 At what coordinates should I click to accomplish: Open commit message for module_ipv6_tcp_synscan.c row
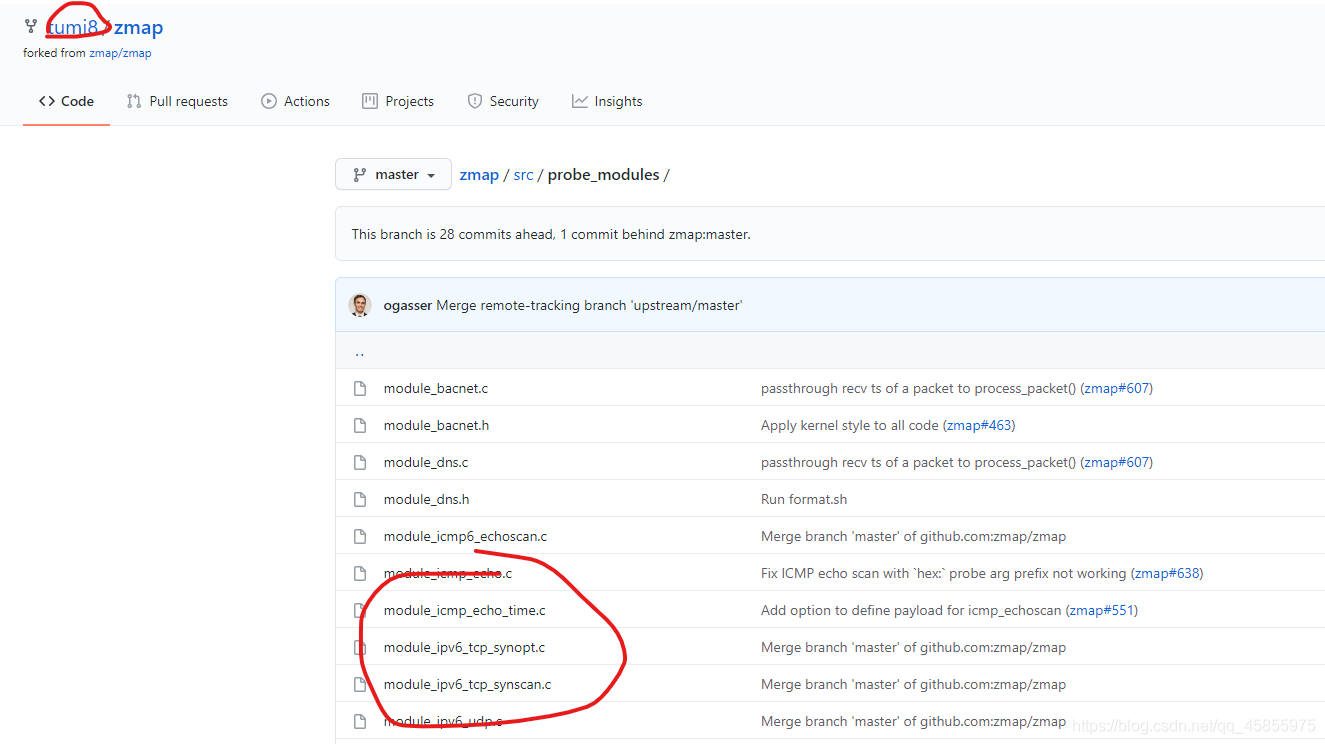(x=913, y=684)
